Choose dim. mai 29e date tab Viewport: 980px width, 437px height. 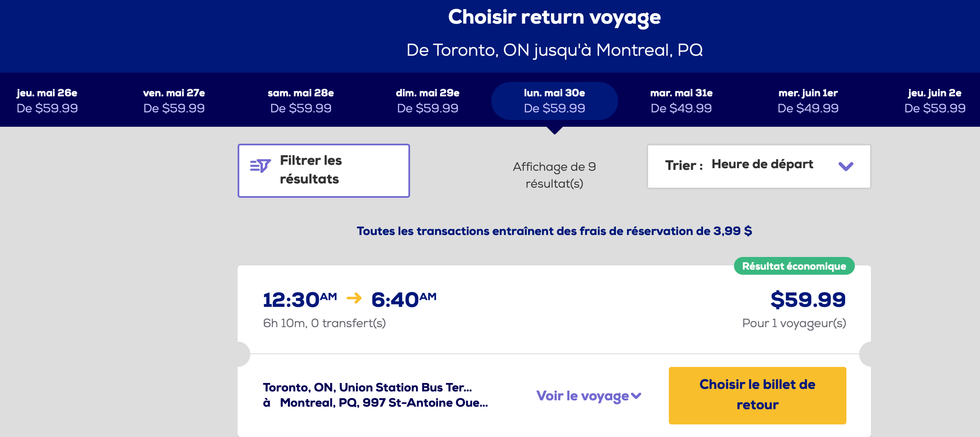click(427, 101)
